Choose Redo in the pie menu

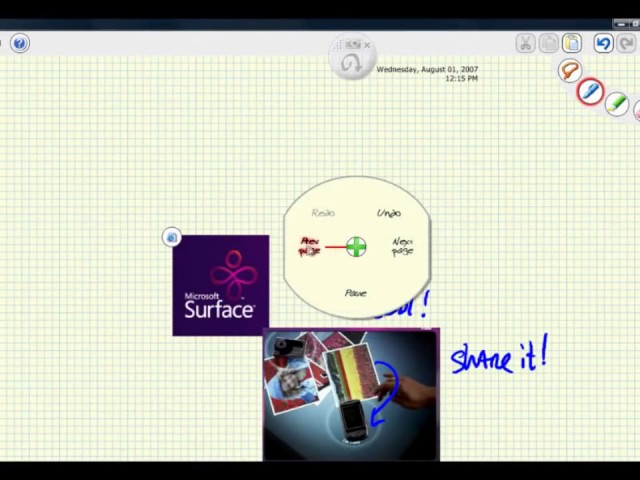pos(323,213)
